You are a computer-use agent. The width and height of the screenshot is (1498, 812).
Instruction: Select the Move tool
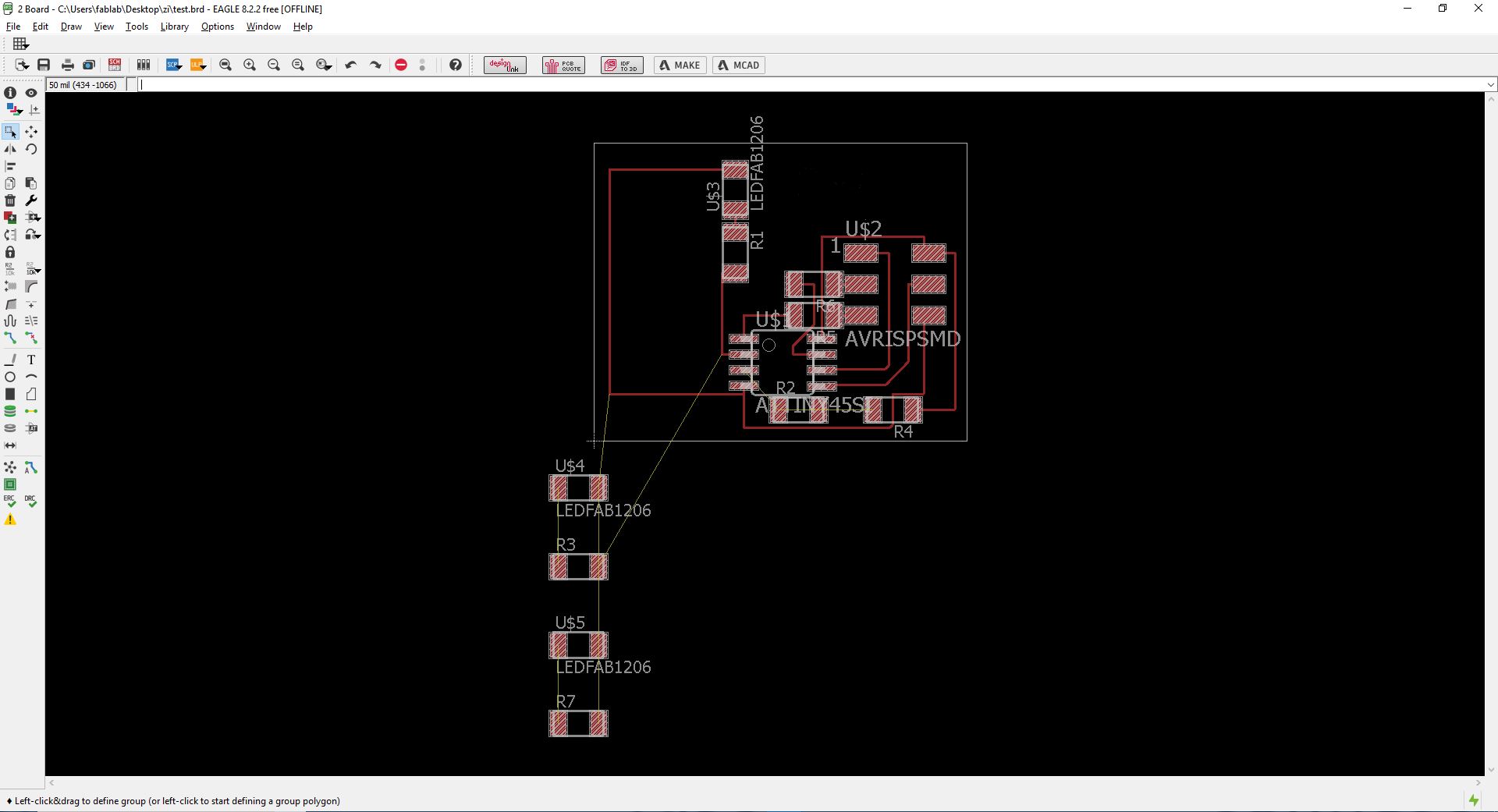click(31, 132)
